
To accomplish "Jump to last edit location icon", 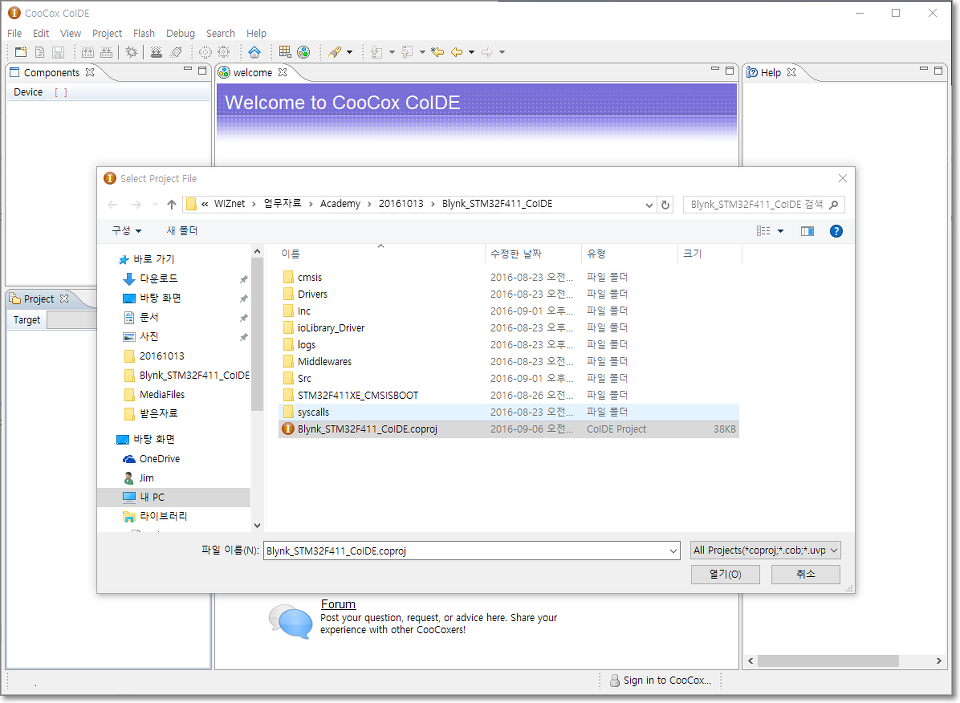I will 437,52.
